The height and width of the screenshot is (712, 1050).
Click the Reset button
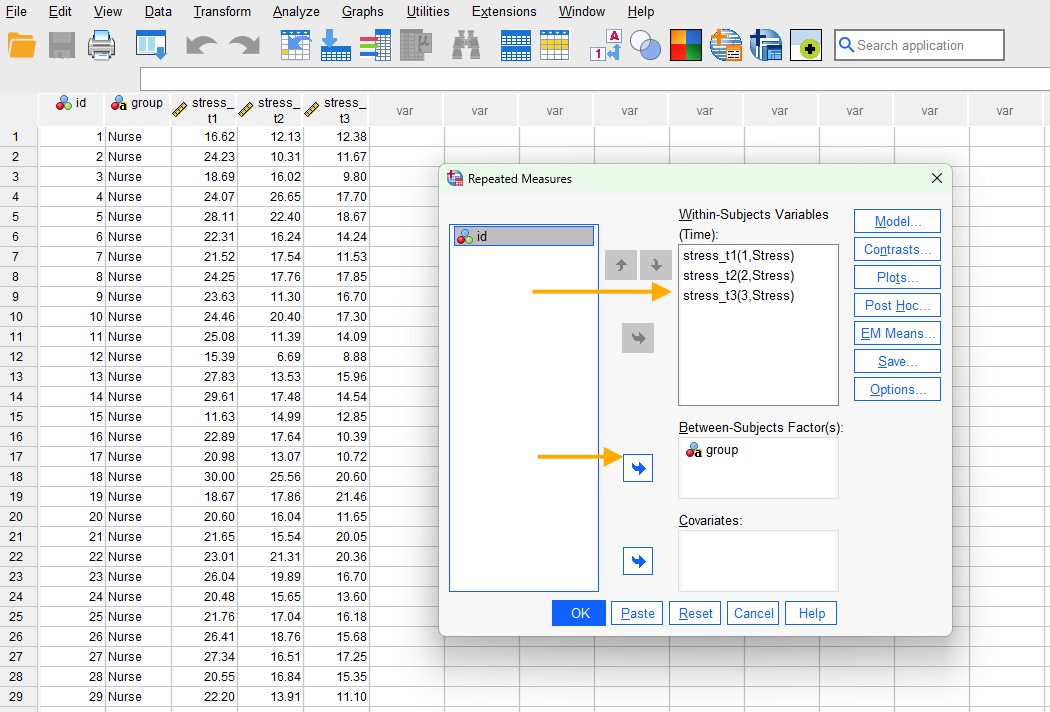coord(695,613)
